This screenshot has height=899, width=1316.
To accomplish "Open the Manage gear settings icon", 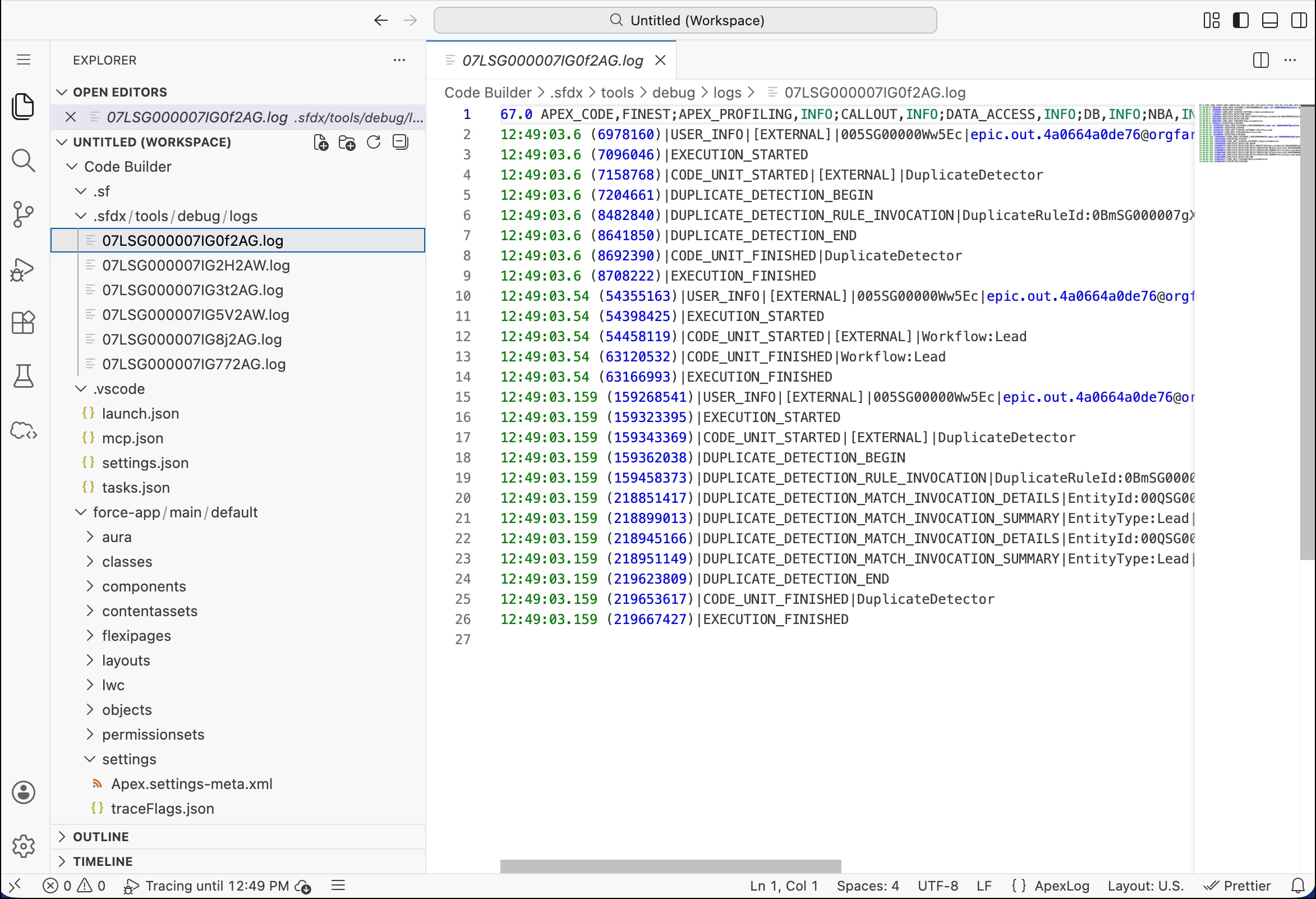I will point(23,846).
